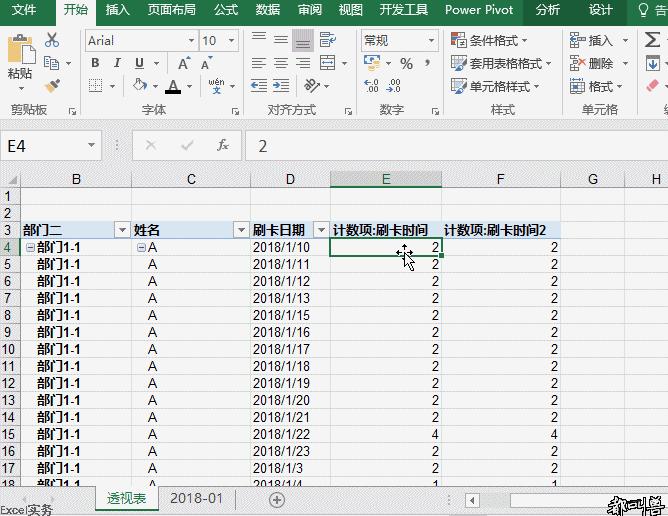The height and width of the screenshot is (516, 668).
Task: Decrease decimal places
Action: [x=393, y=86]
